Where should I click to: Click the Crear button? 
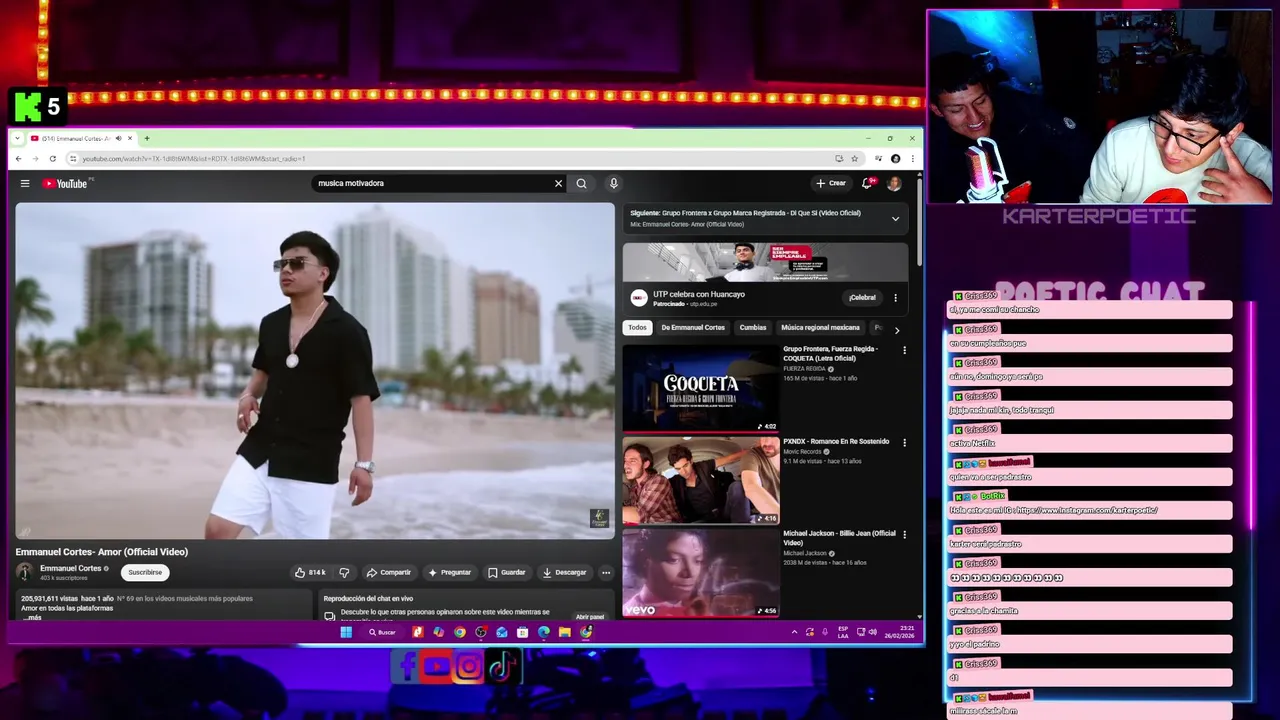[830, 183]
